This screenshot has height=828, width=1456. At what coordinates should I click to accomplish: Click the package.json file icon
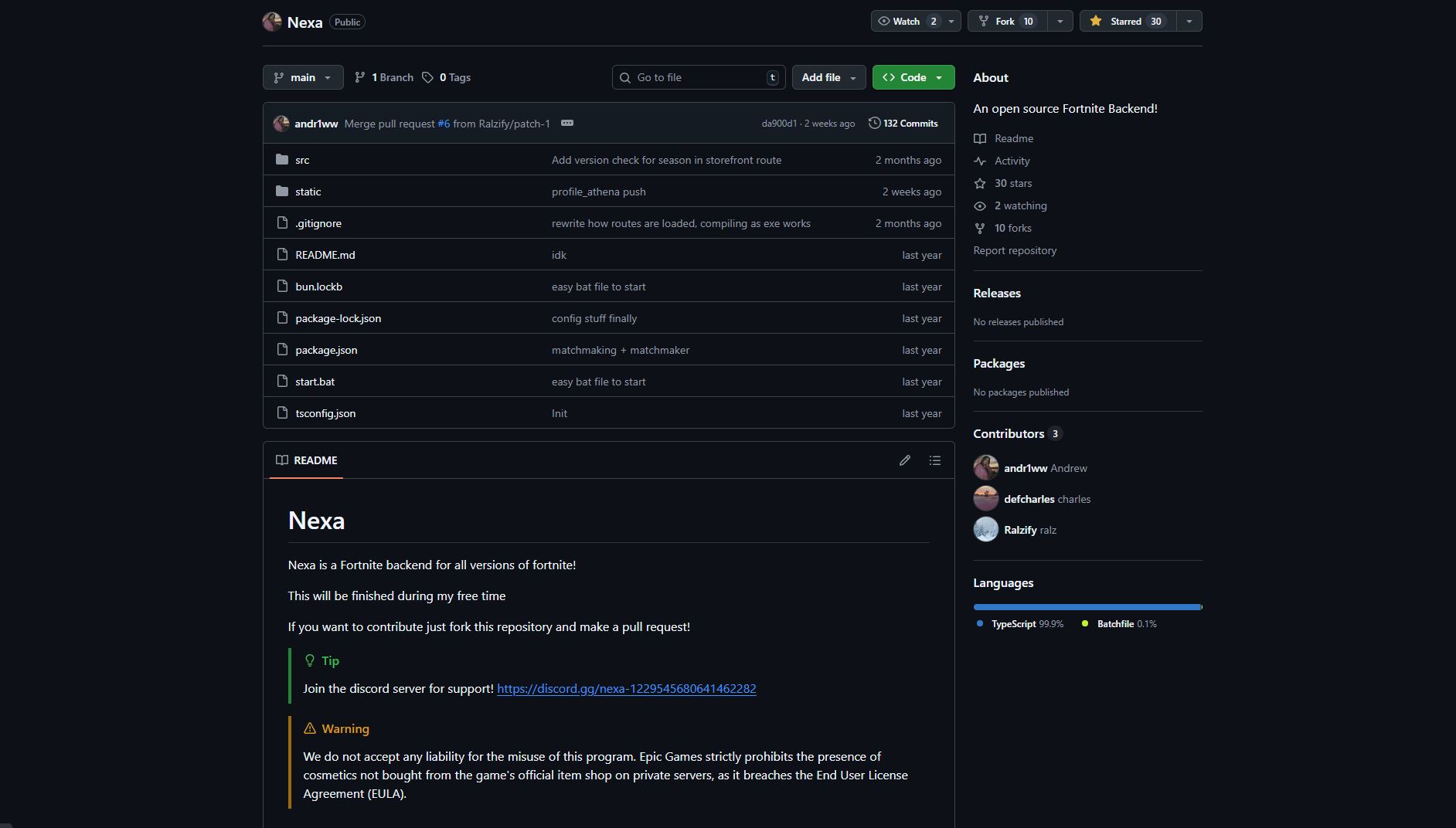[282, 350]
